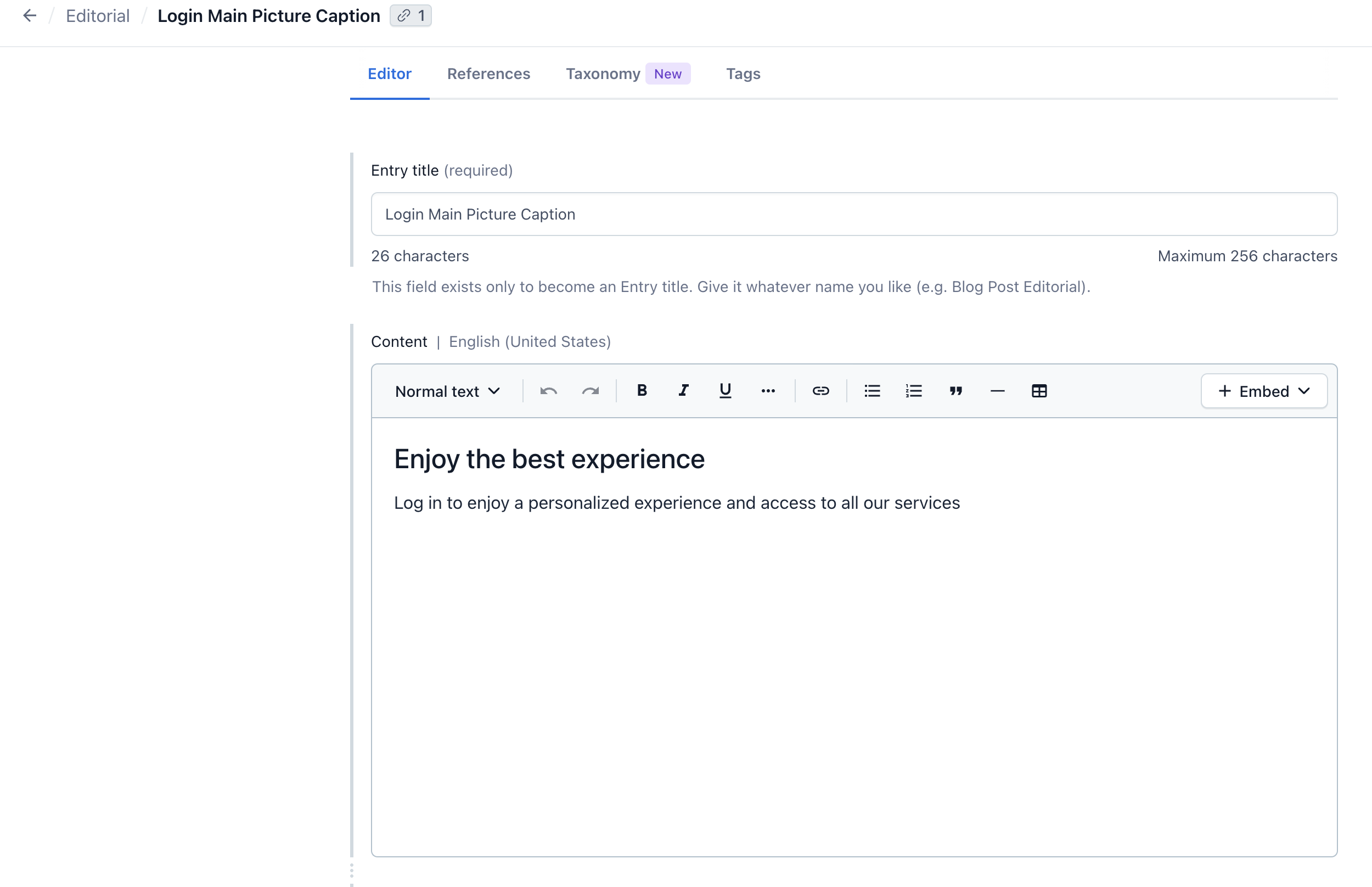Click the 'Content' field label
Image resolution: width=1372 pixels, height=887 pixels.
(399, 341)
